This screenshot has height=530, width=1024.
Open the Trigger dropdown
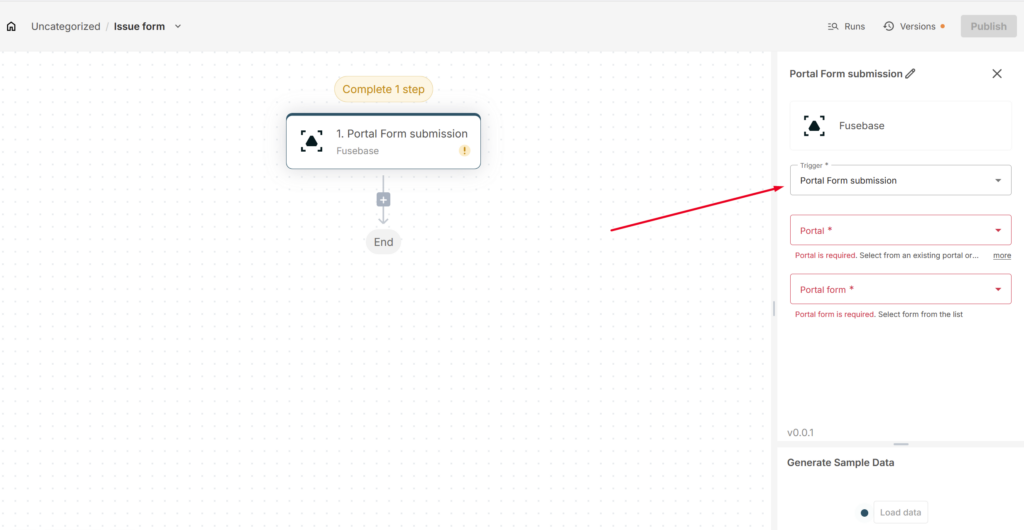(901, 180)
